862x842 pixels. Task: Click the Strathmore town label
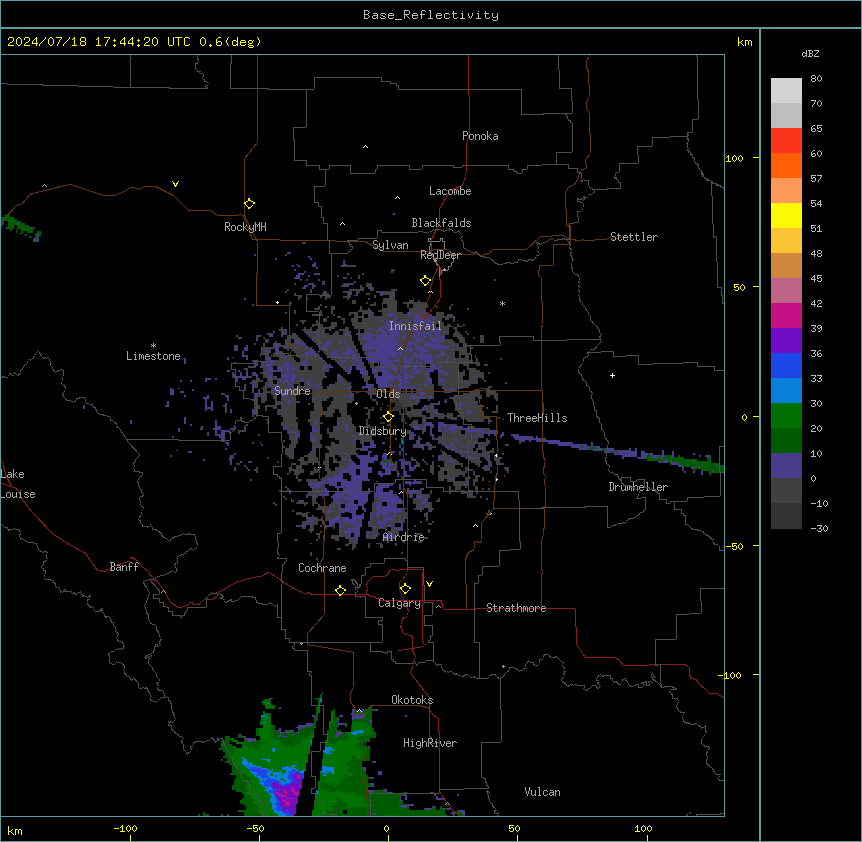tap(516, 608)
